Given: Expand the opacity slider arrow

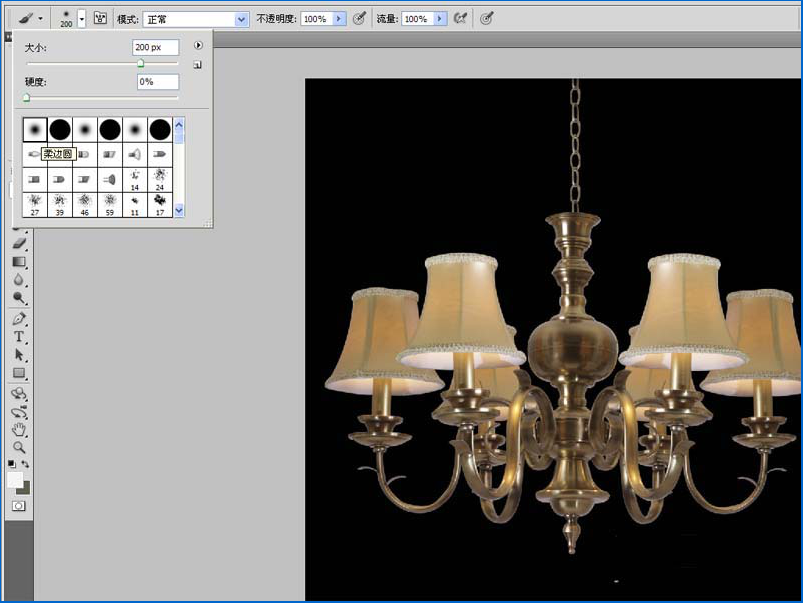Looking at the screenshot, I should pyautogui.click(x=339, y=19).
